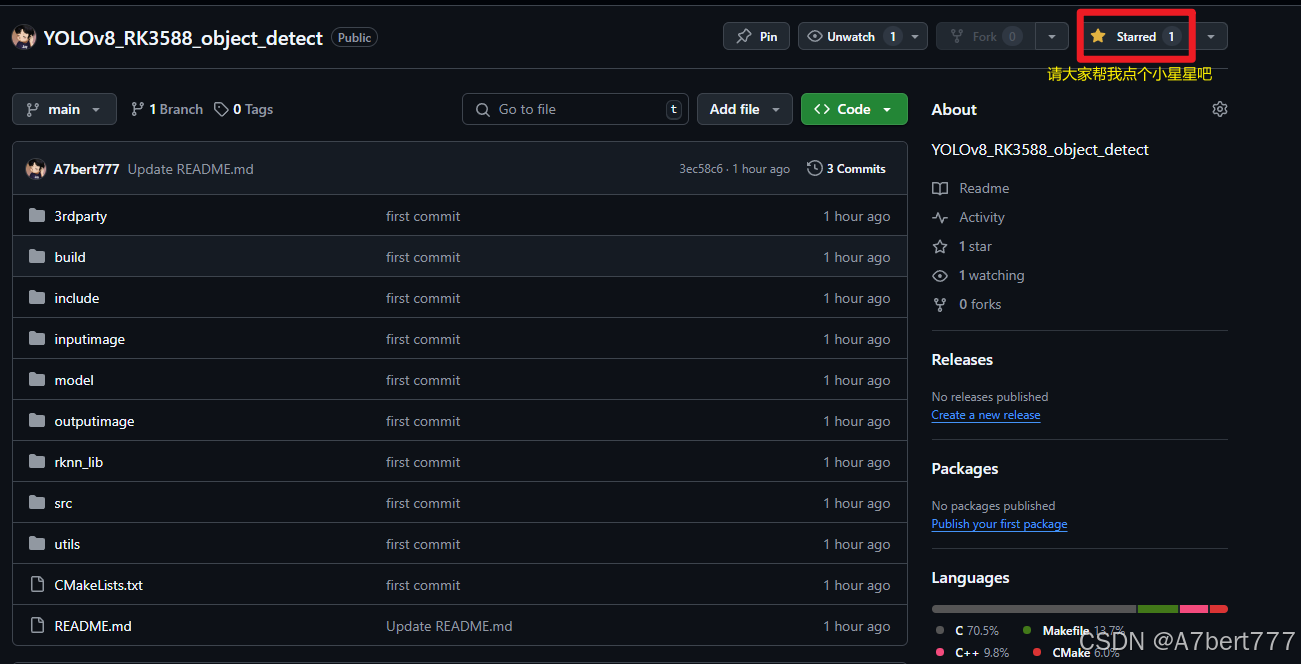This screenshot has height=664, width=1301.
Task: Open A7bert777 author link in commit bar
Action: tap(87, 169)
